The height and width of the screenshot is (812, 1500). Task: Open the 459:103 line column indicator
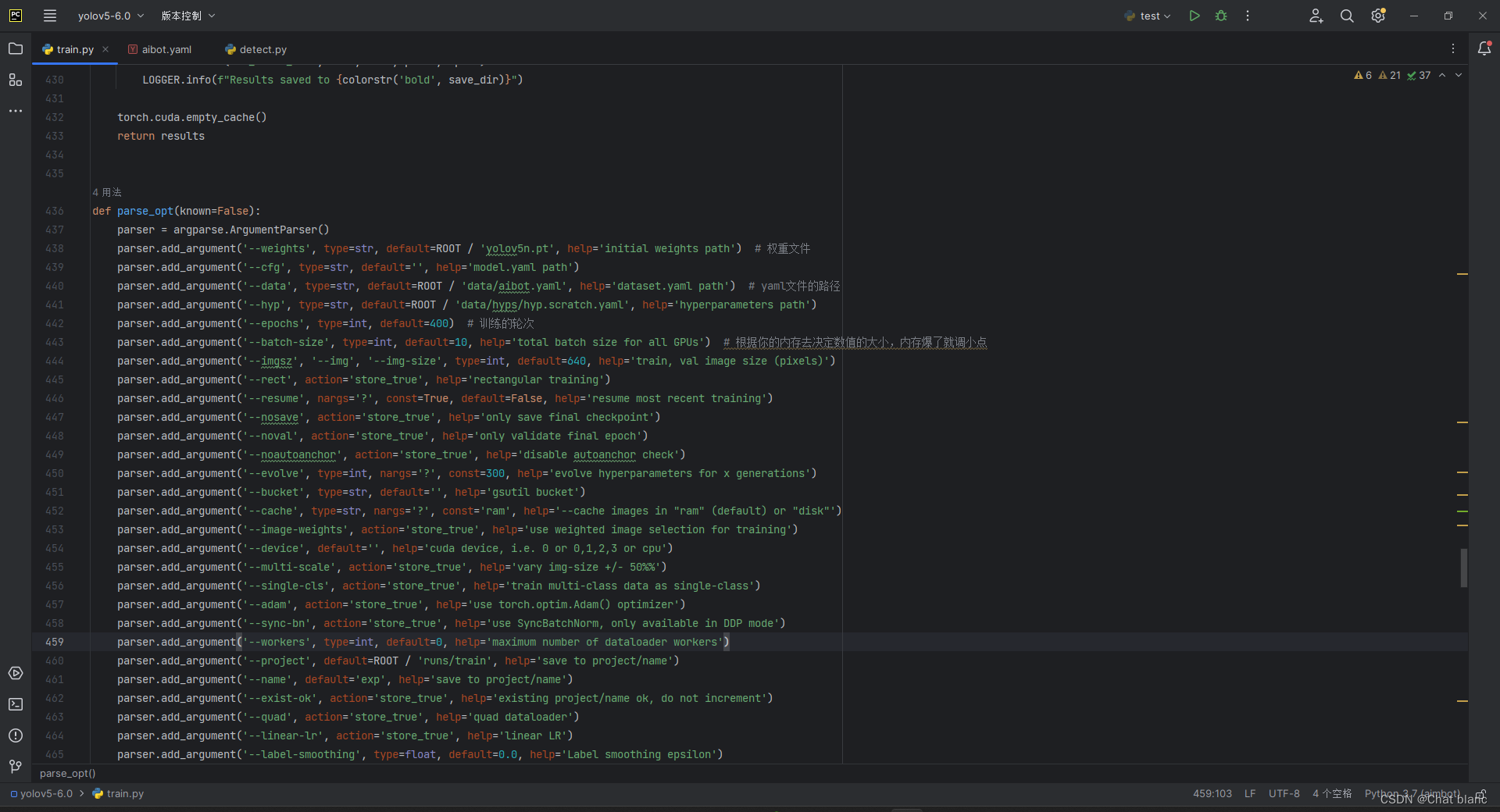[x=1212, y=793]
